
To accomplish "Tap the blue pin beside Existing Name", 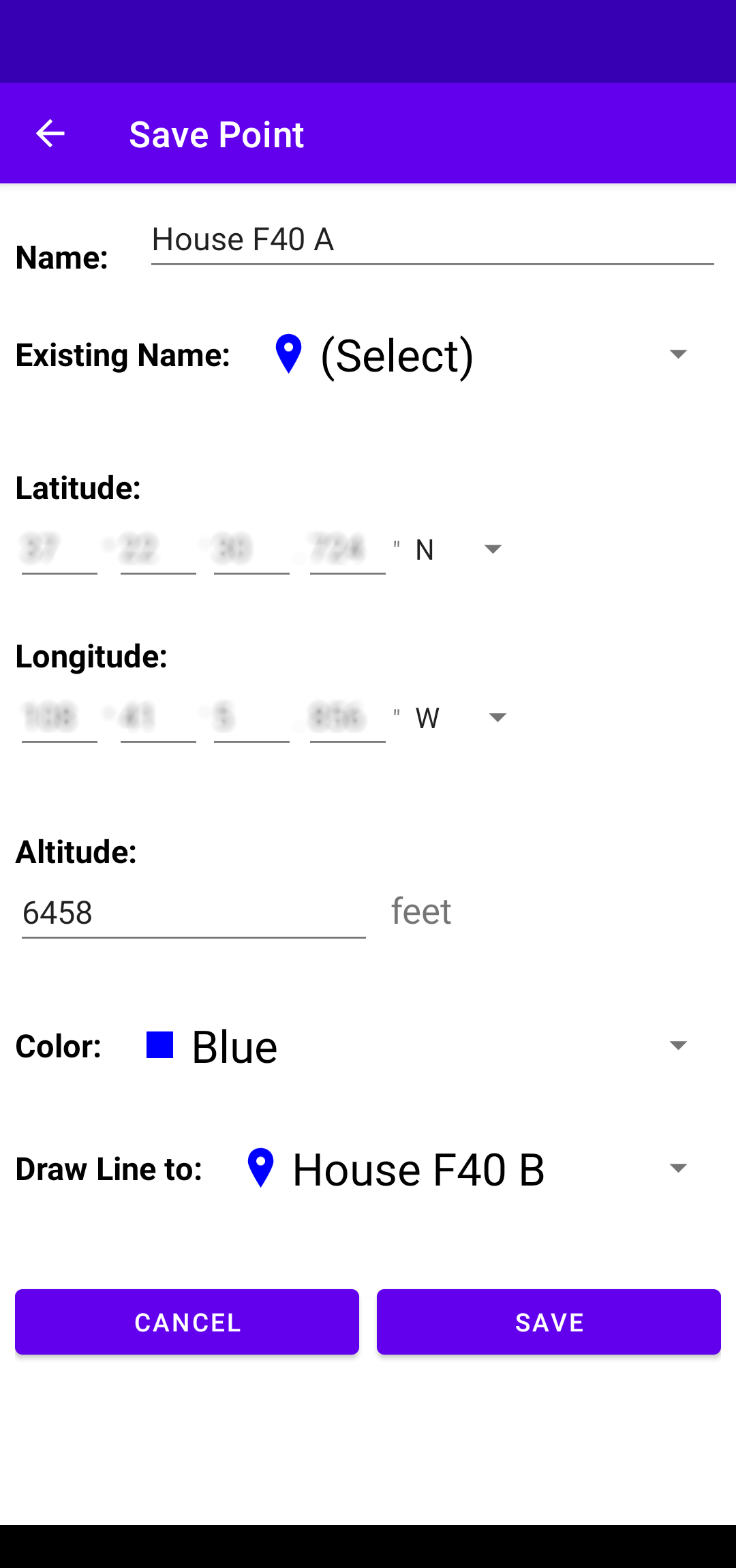I will click(288, 354).
